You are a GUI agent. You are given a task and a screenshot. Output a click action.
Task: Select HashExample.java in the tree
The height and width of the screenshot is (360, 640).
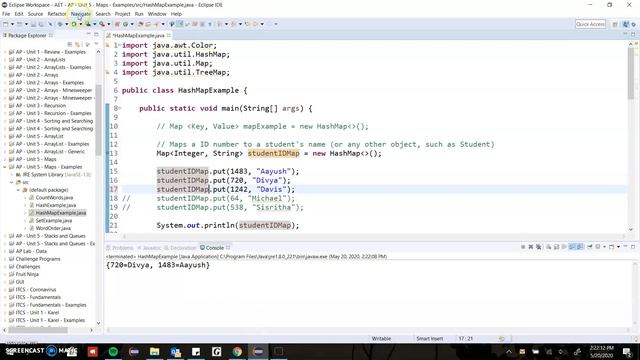coord(56,205)
